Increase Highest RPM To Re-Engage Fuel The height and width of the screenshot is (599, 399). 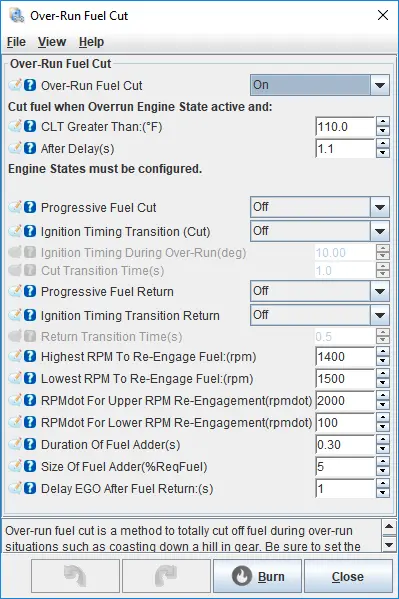click(x=383, y=352)
